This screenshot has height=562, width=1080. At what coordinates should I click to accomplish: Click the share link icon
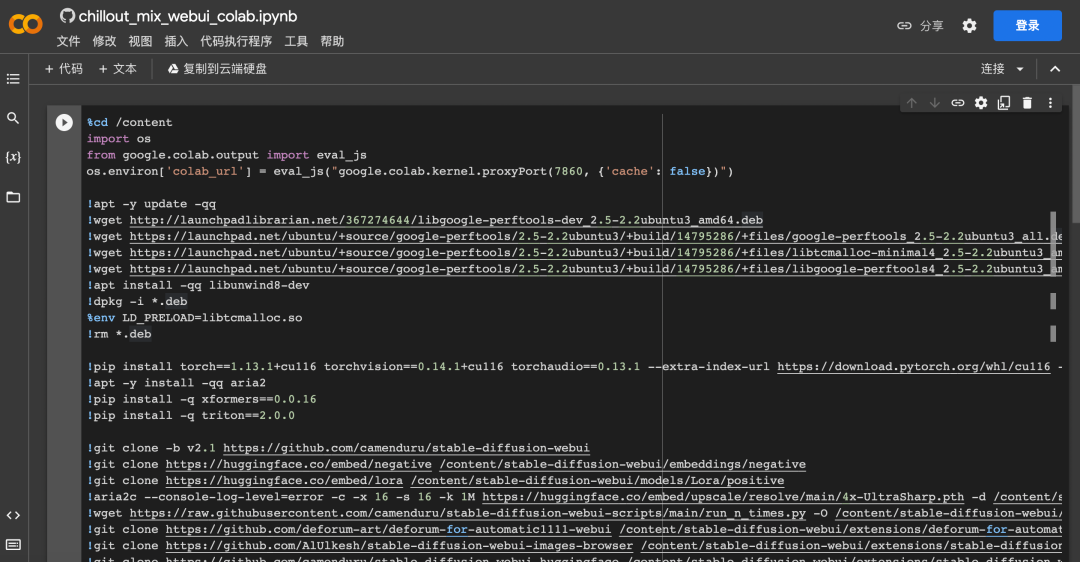pos(904,25)
